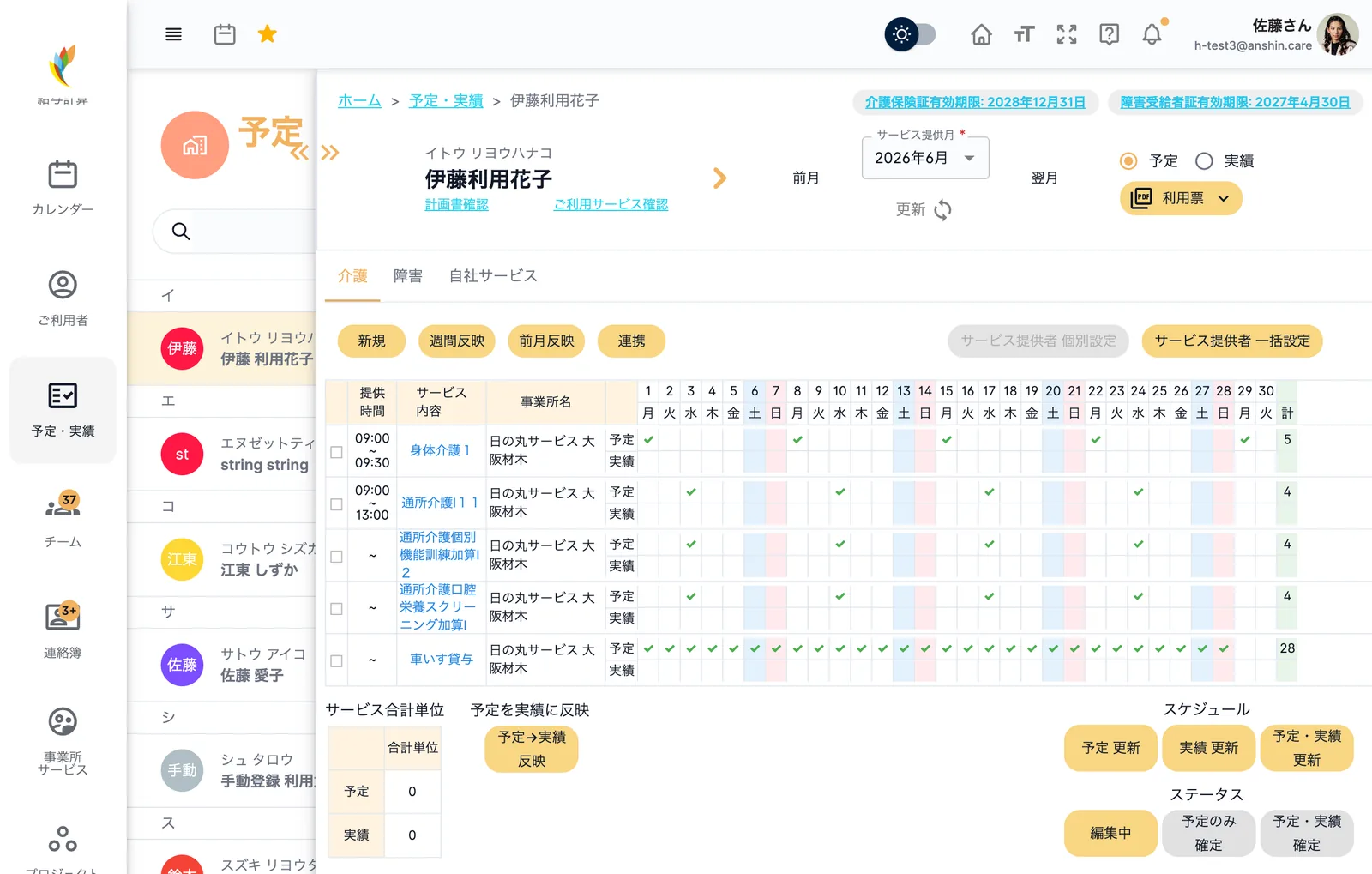The width and height of the screenshot is (1372, 874).
Task: Open 連絡簿 in the sidebar
Action: coord(63,630)
